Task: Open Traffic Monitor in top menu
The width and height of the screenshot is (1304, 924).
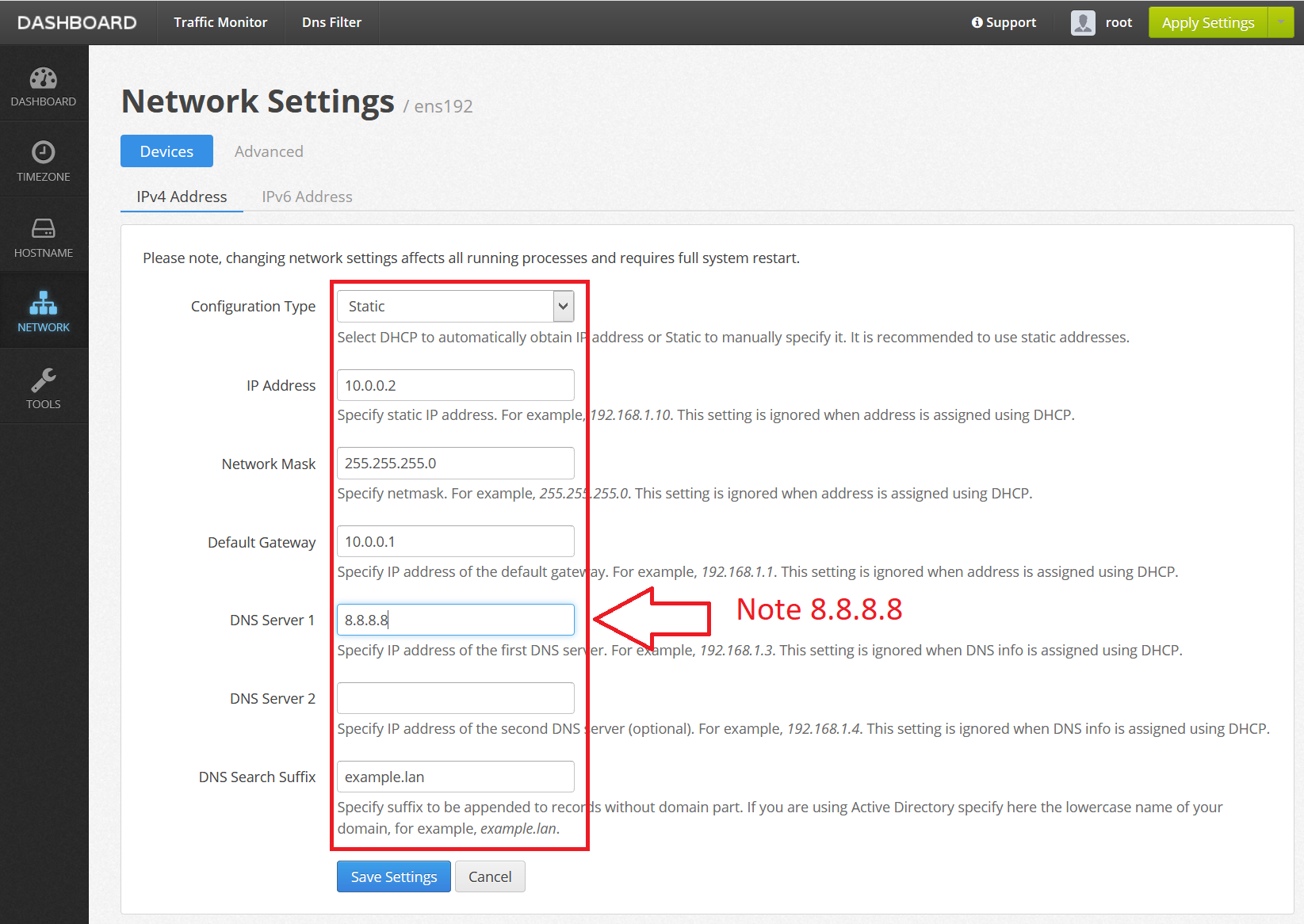Action: point(220,22)
